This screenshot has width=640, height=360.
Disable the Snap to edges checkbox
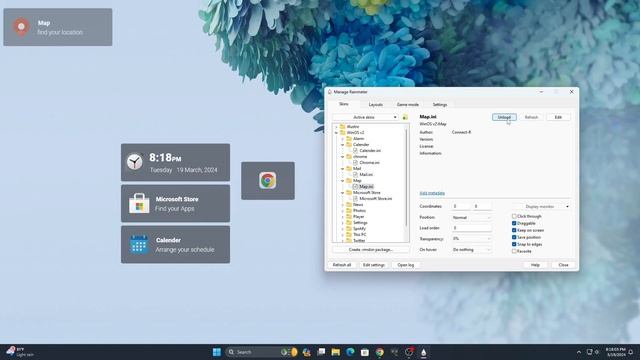tap(514, 244)
